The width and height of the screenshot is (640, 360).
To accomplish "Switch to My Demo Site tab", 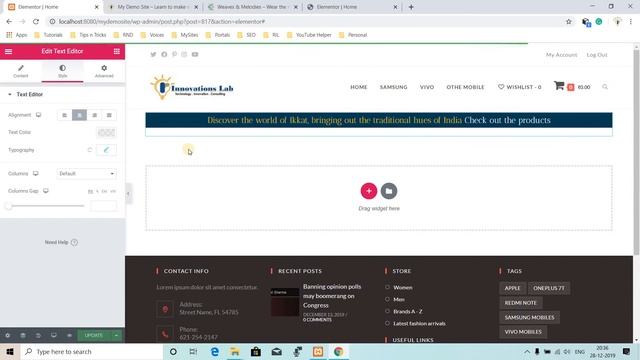I will tap(153, 7).
